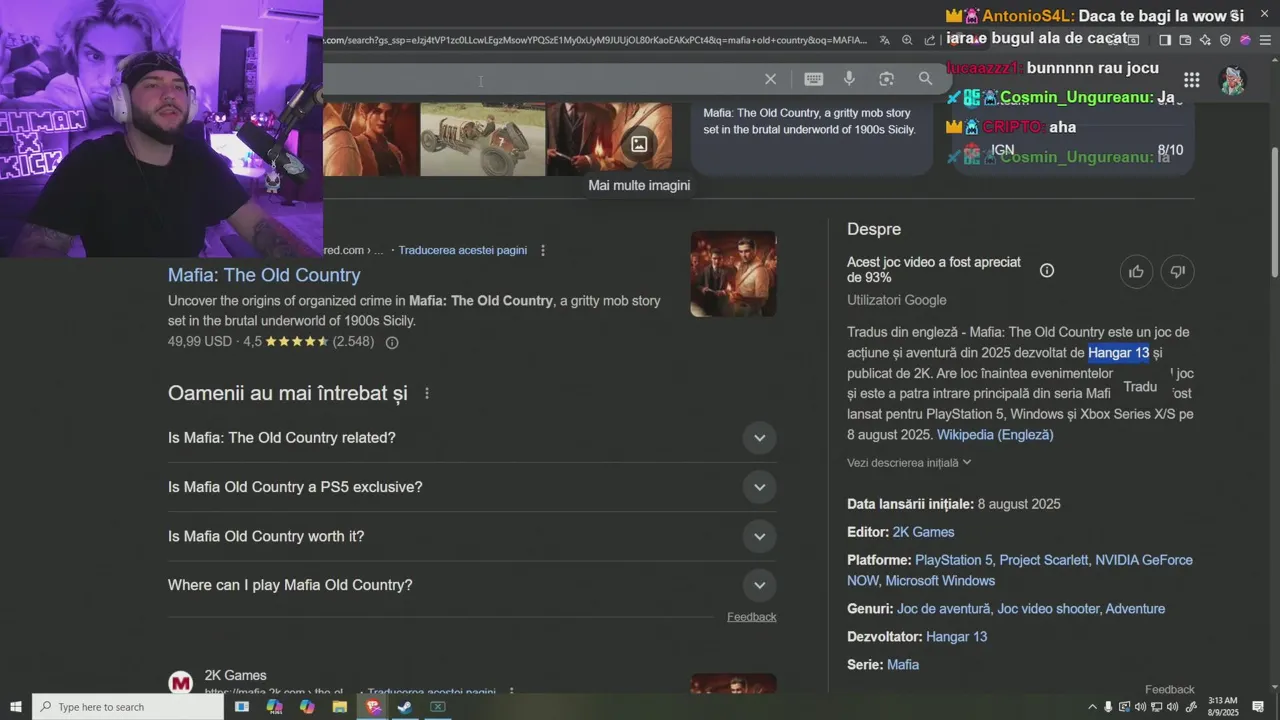
Task: Open Wikipedia (Engleză) link
Action: click(995, 435)
